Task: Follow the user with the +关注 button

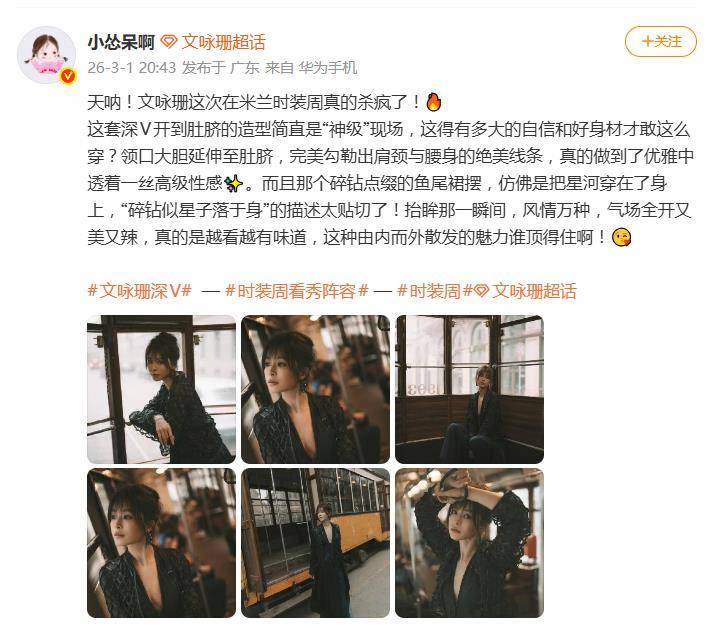Action: click(660, 41)
